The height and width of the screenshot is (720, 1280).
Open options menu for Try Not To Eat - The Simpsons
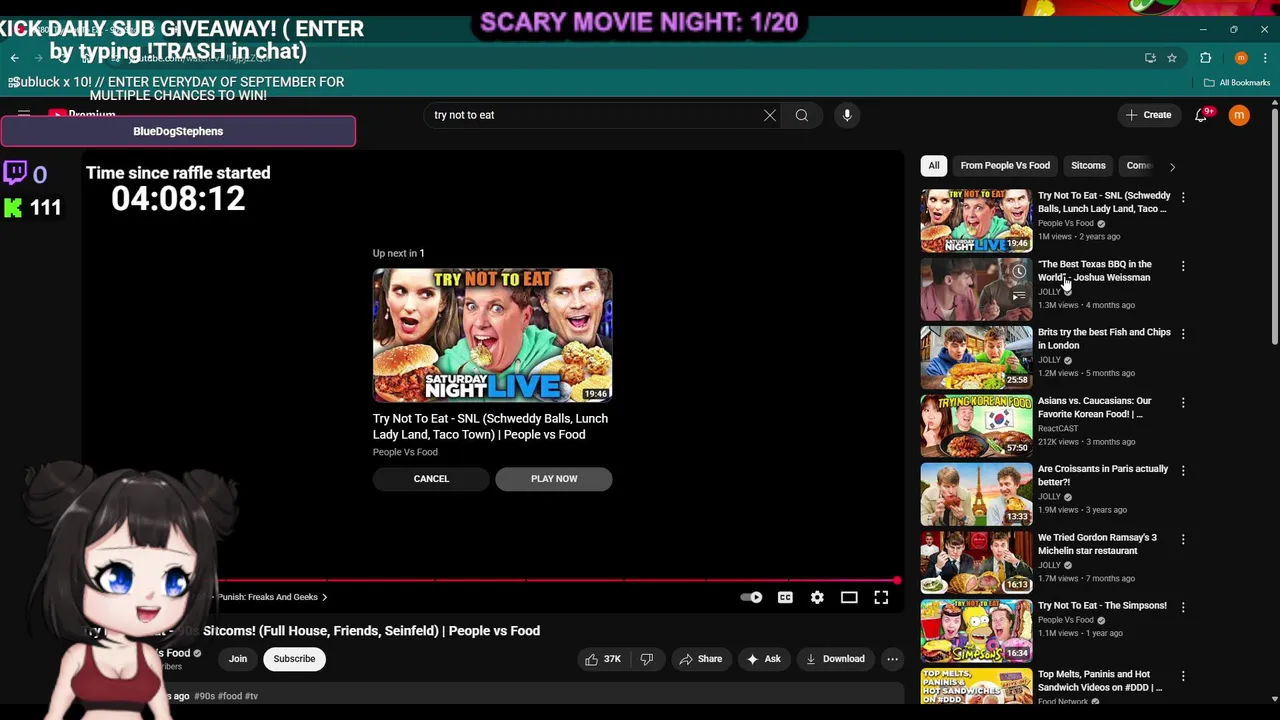coord(1183,607)
